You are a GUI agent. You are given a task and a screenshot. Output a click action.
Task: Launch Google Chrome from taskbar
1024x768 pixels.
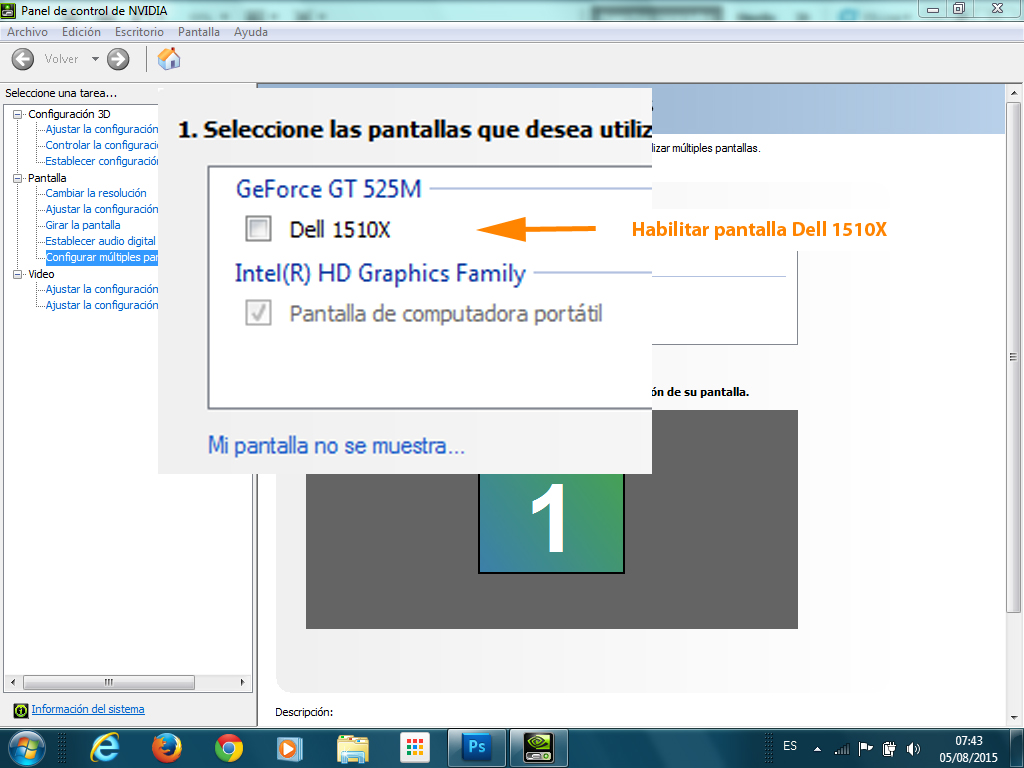pyautogui.click(x=229, y=748)
